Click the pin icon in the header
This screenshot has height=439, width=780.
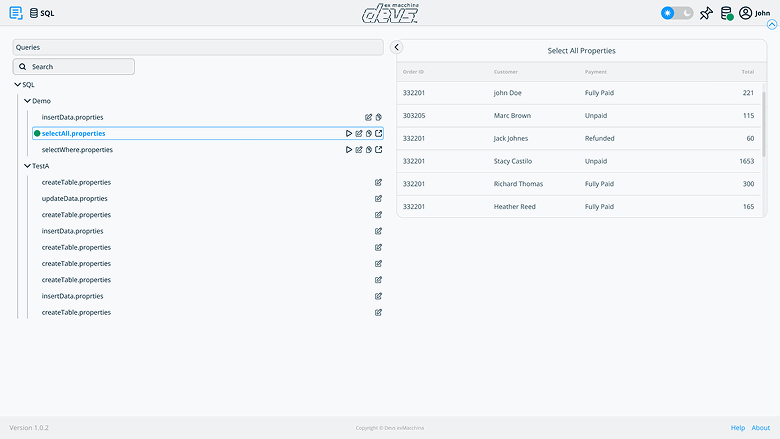click(706, 13)
